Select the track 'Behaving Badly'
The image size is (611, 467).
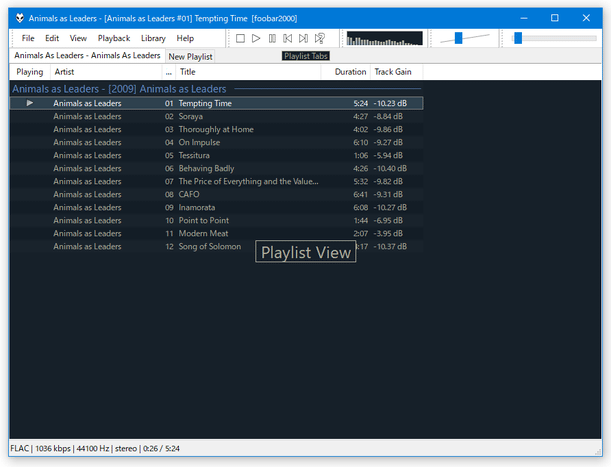216,168
